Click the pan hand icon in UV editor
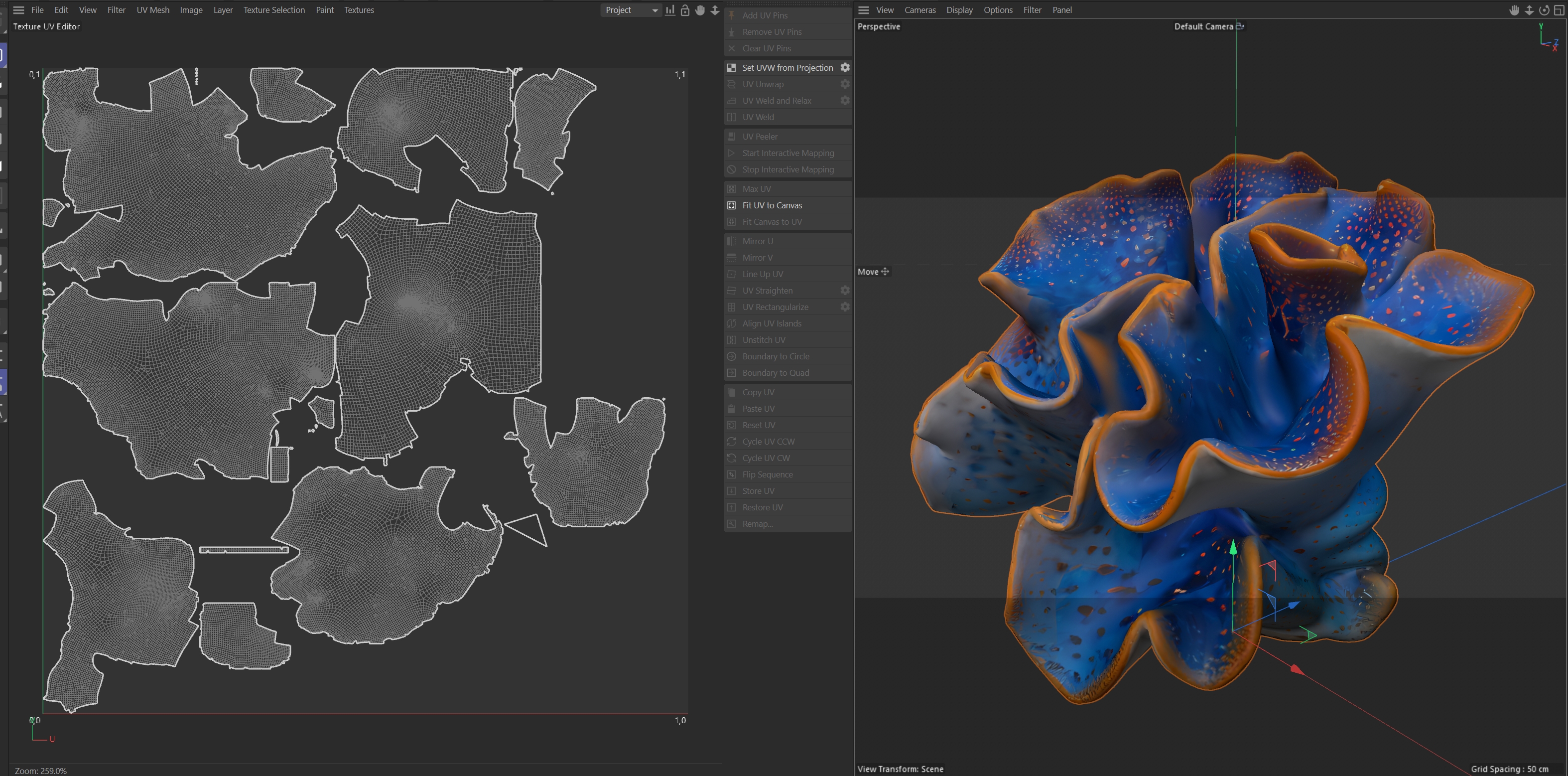The width and height of the screenshot is (1568, 776). [700, 10]
